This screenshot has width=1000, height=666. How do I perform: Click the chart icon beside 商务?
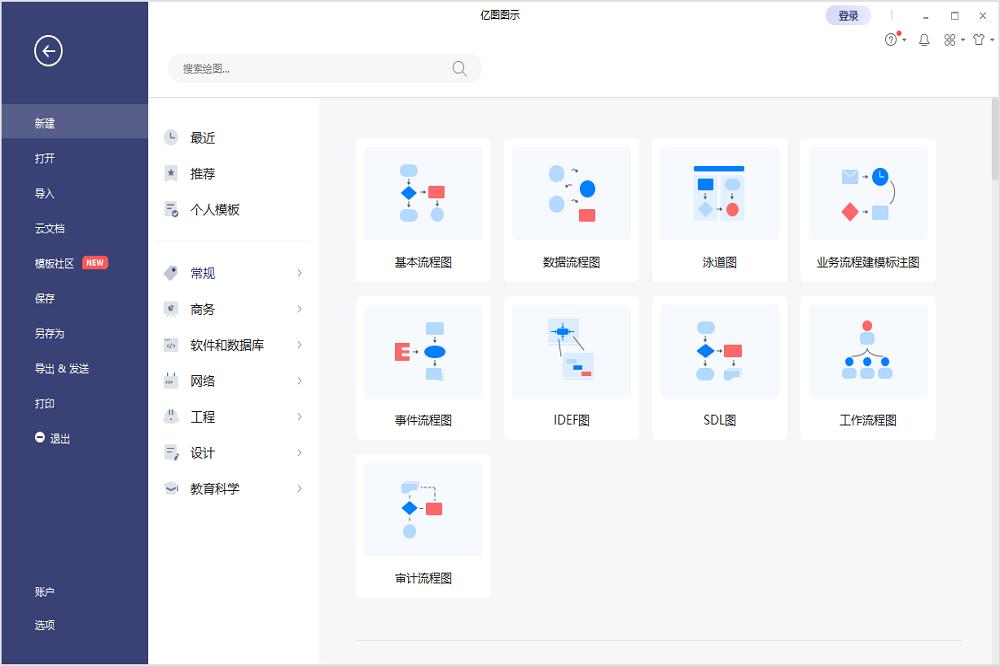click(171, 309)
